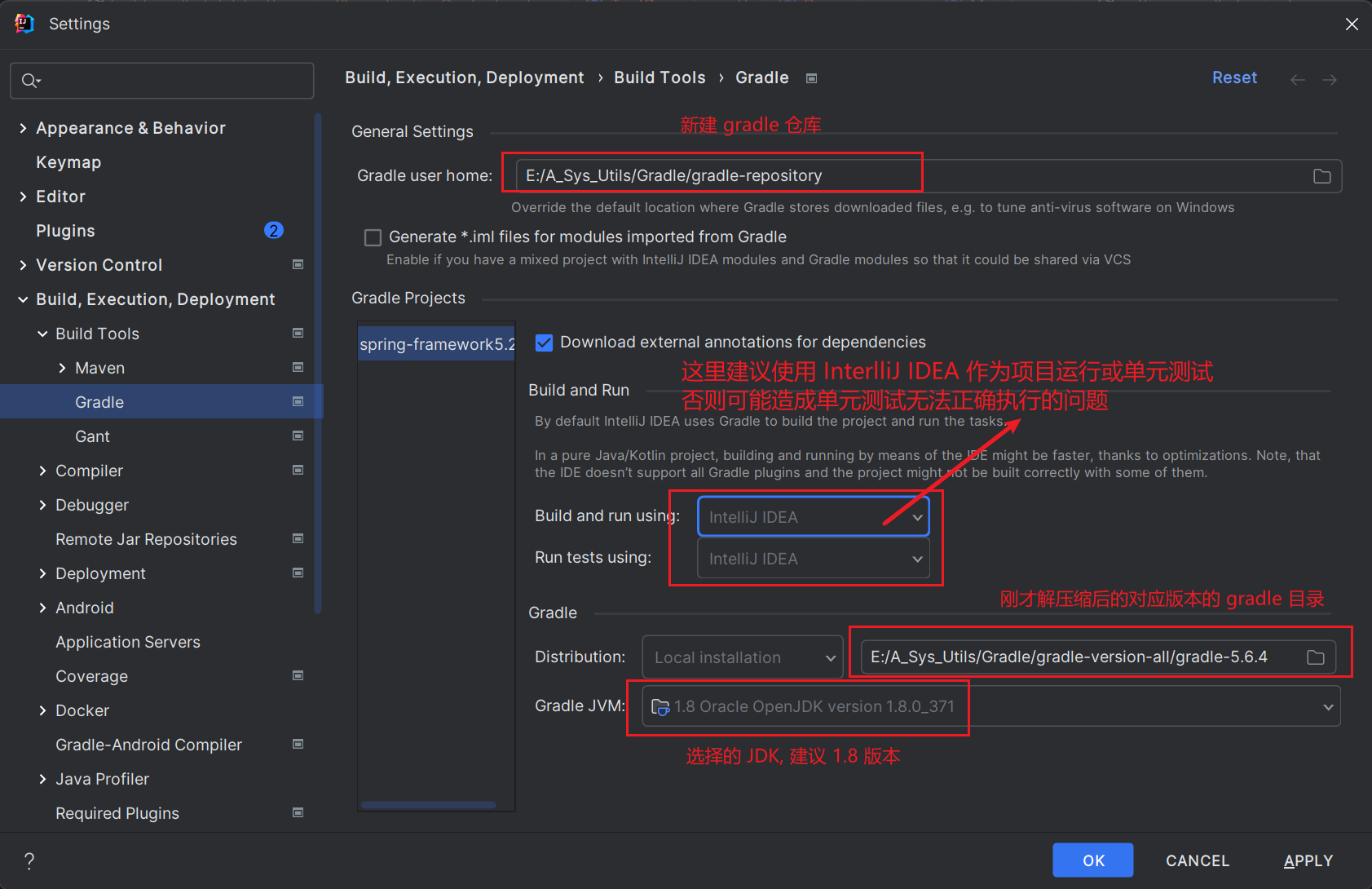Open help with the question mark icon
This screenshot has width=1372, height=889.
tap(29, 860)
